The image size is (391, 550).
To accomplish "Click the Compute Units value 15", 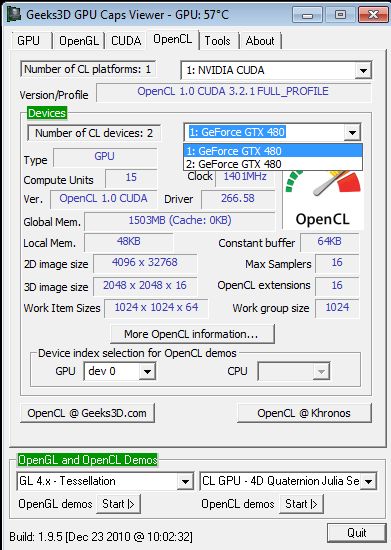I will [131, 178].
